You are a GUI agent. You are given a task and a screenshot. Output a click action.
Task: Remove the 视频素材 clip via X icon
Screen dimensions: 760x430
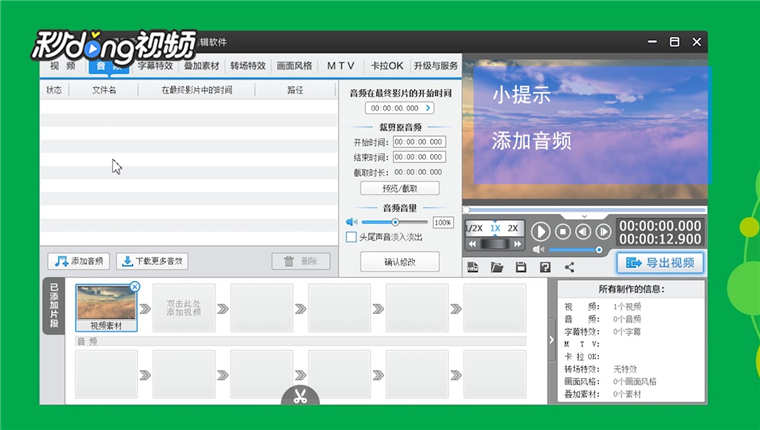coord(135,287)
